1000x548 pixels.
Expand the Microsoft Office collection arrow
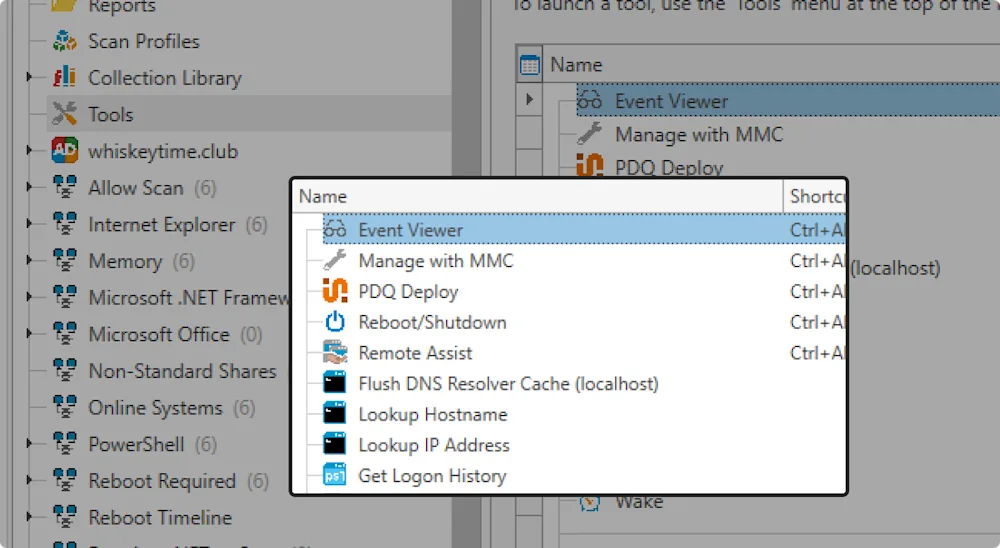click(x=29, y=334)
